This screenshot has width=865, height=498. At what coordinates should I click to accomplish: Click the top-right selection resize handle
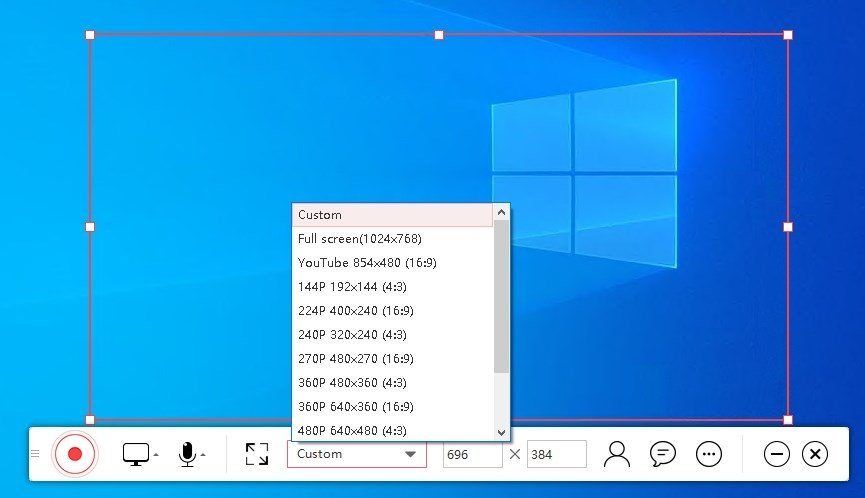click(788, 35)
